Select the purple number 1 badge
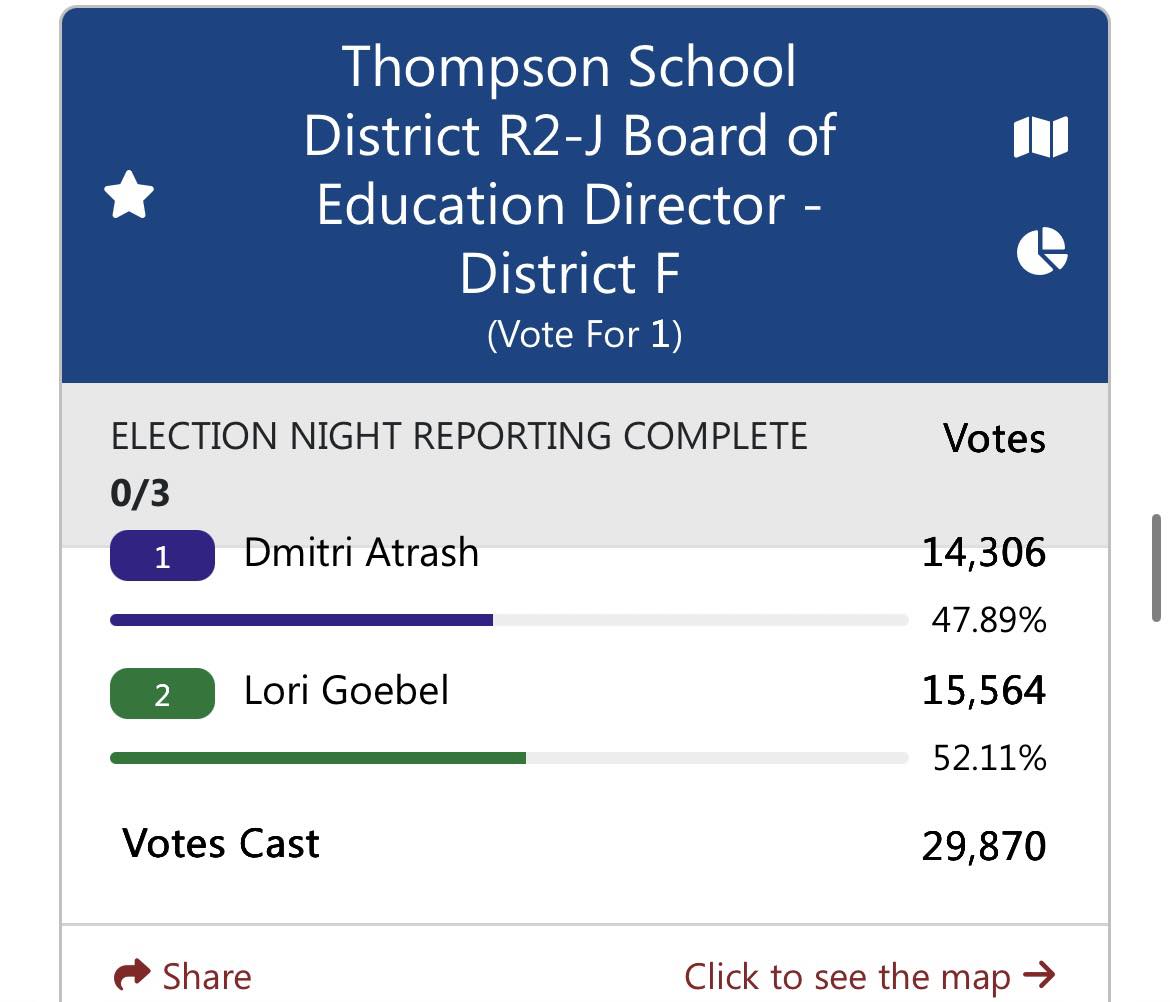This screenshot has width=1170, height=1002. tap(162, 555)
